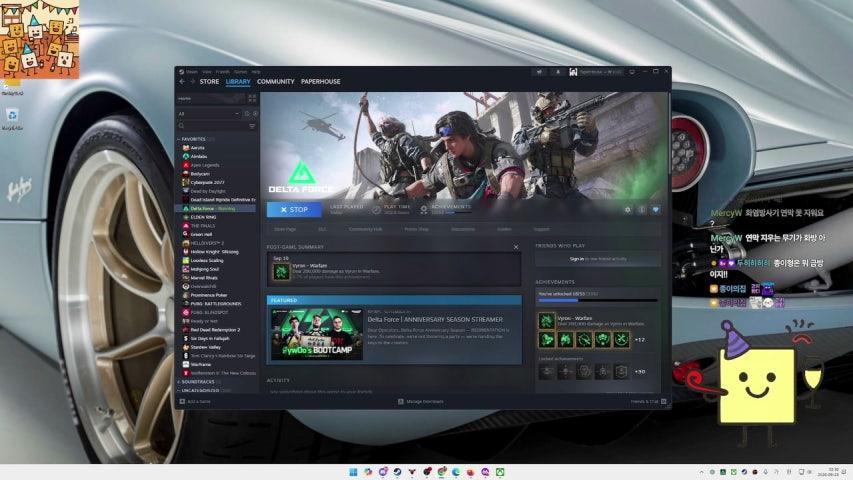853x480 pixels.
Task: Click the recent activity clock icon in the sidebar
Action: click(x=247, y=114)
